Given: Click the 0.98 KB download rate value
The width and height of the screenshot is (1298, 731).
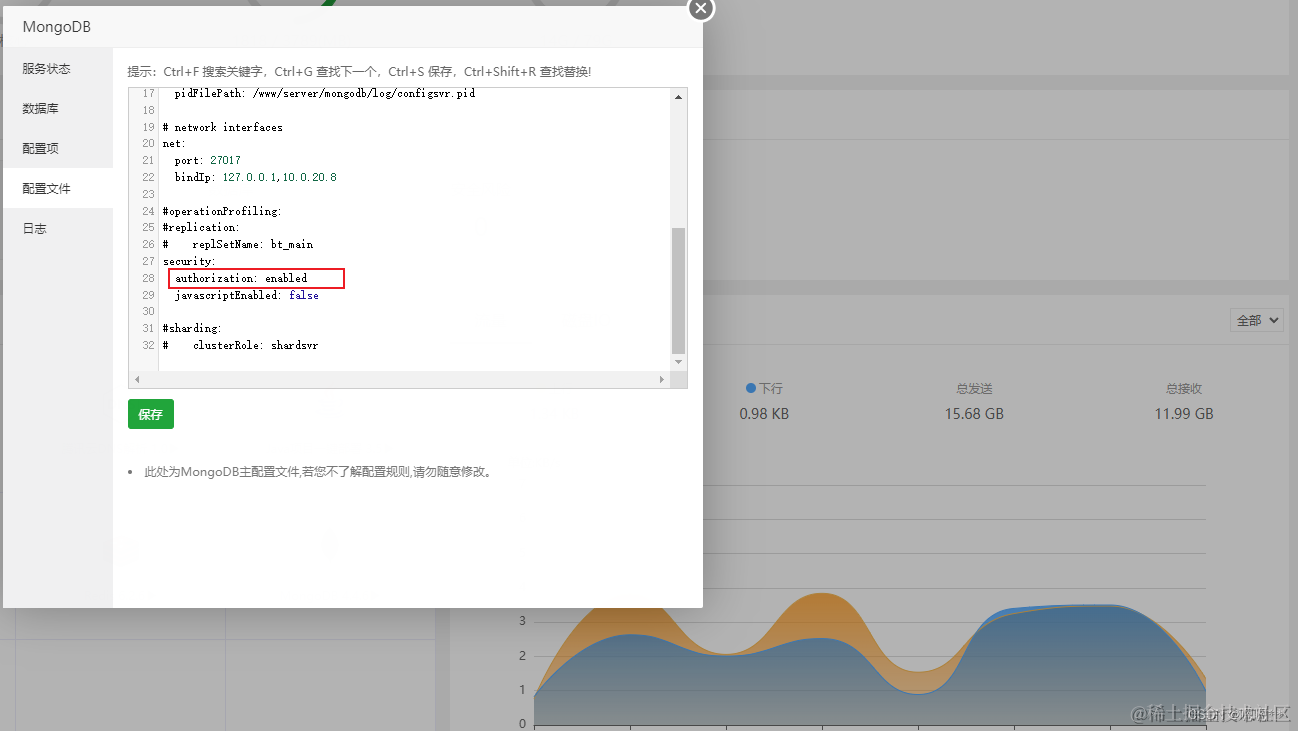Looking at the screenshot, I should pyautogui.click(x=764, y=414).
